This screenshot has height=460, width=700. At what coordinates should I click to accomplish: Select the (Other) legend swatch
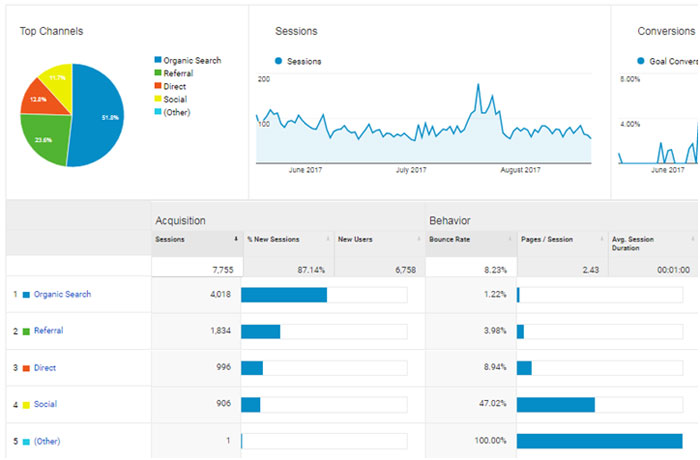158,111
